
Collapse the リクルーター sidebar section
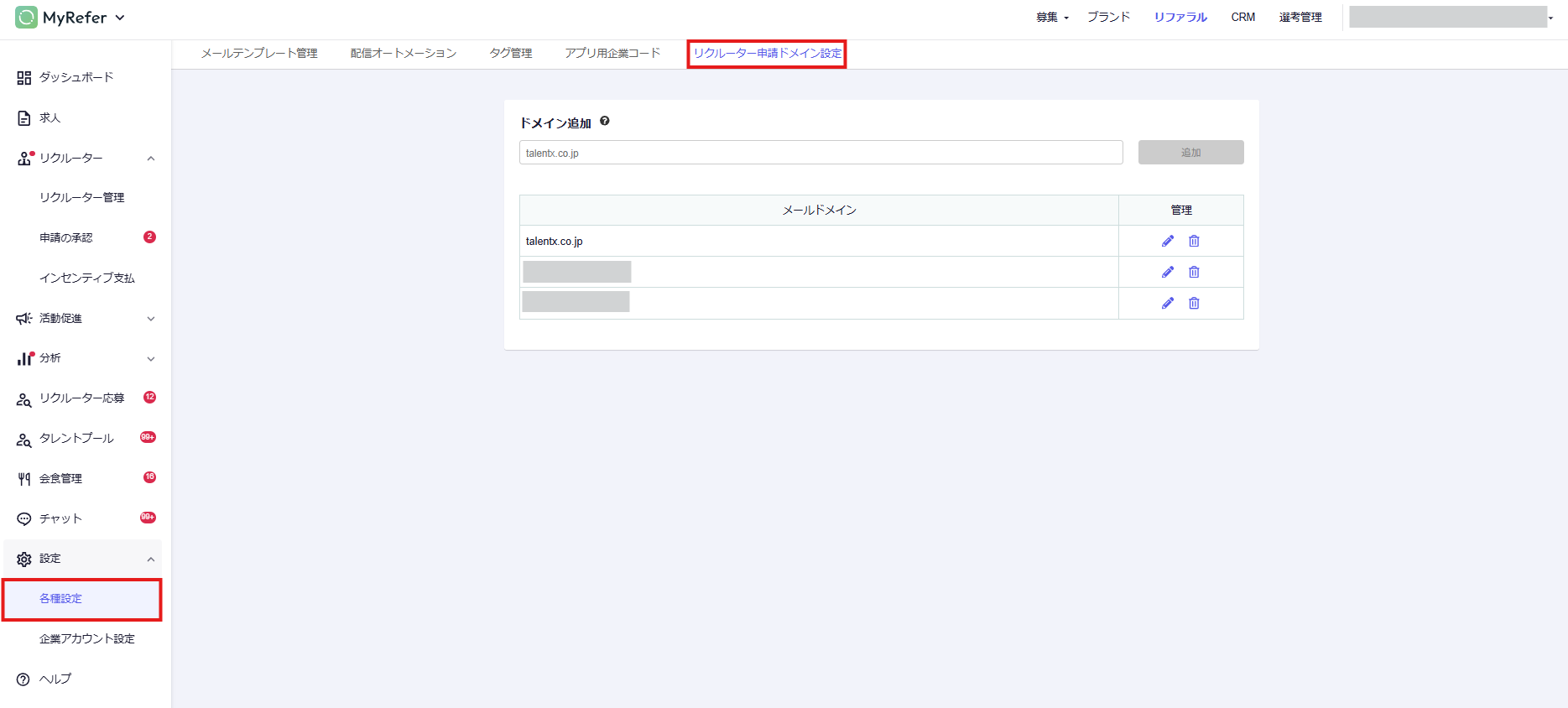point(151,159)
